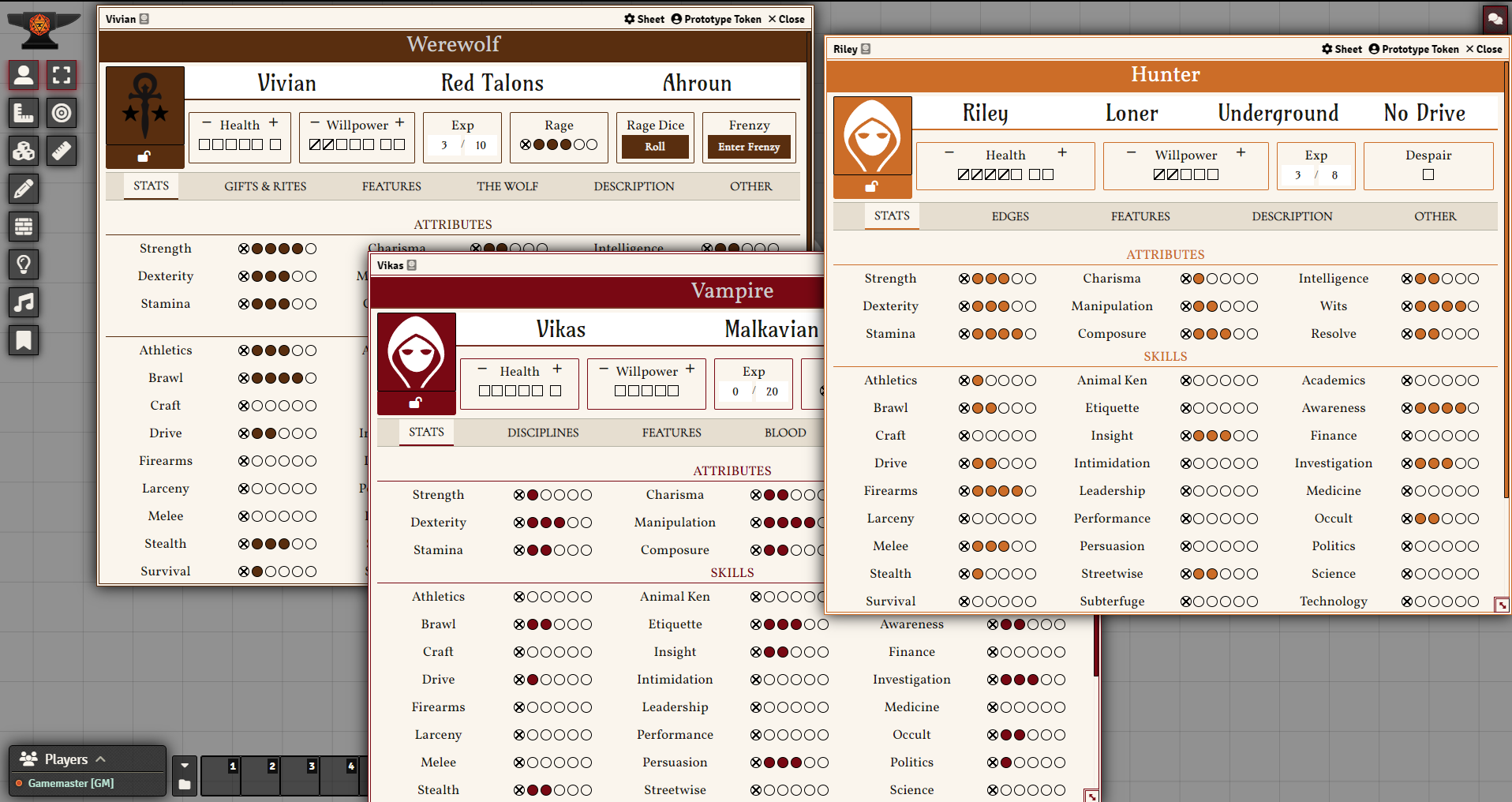This screenshot has height=802, width=1512.
Task: Open Sheet settings in Vivian window
Action: 644,19
